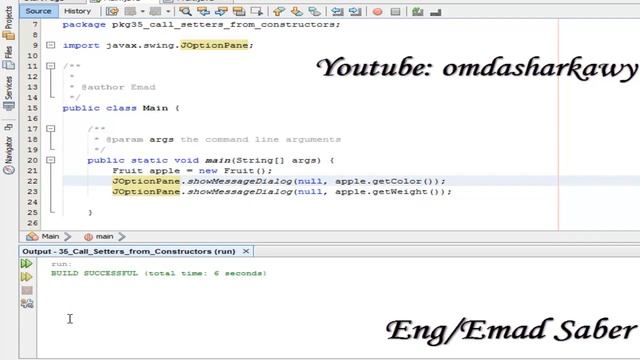Open the Files side panel
Image resolution: width=640 pixels, height=360 pixels.
pos(9,57)
